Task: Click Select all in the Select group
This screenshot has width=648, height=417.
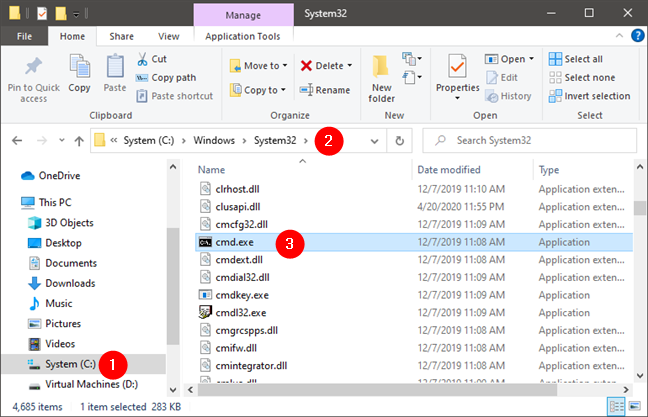Action: 576,59
